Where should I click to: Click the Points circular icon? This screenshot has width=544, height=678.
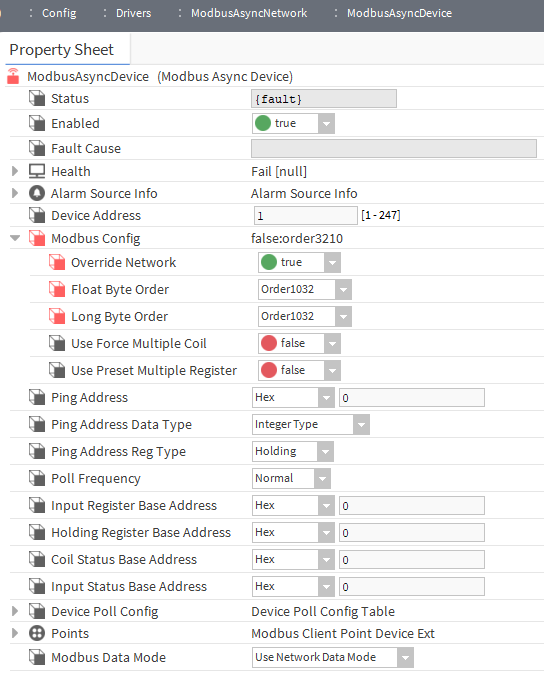click(x=37, y=633)
